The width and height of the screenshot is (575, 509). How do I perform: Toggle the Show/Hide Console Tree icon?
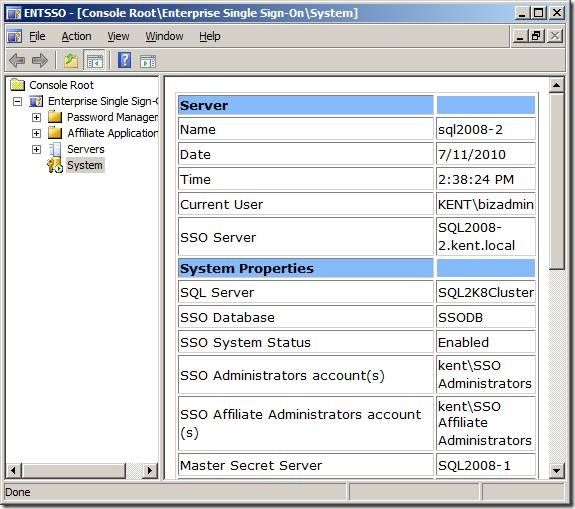click(95, 61)
